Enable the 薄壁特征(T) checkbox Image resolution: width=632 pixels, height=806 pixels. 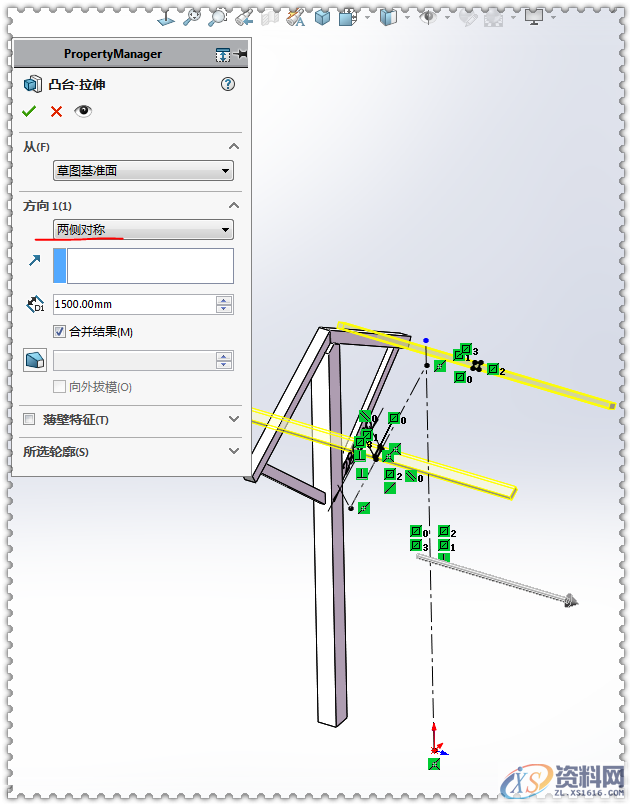[29, 419]
